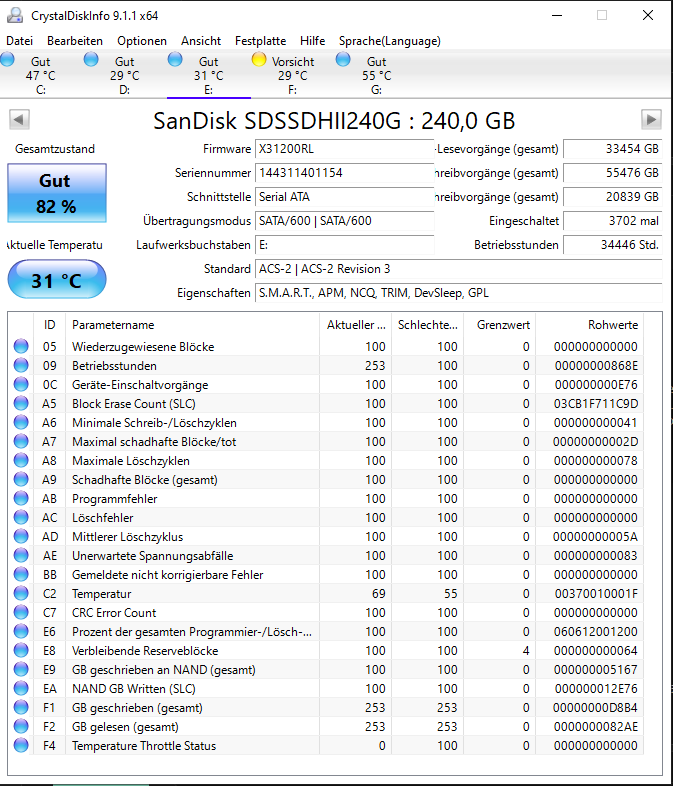The height and width of the screenshot is (786, 673).
Task: Click the 31 °C temperature button
Action: 57,279
